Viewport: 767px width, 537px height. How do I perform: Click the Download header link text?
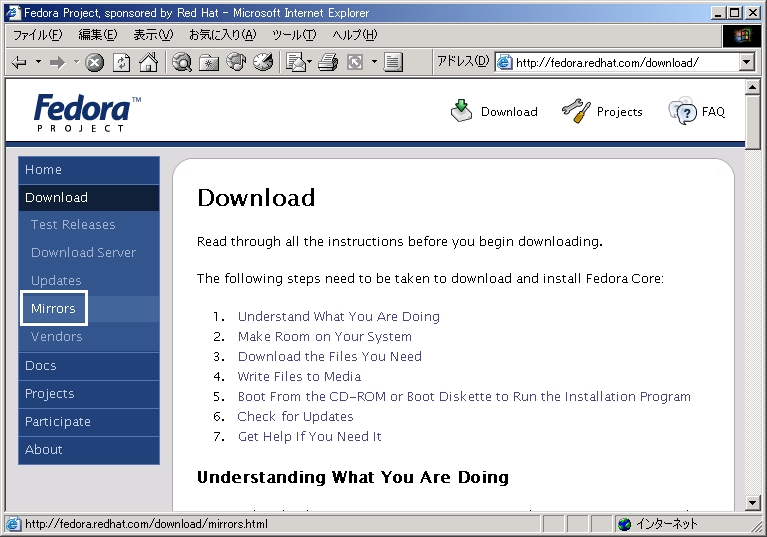click(x=509, y=112)
